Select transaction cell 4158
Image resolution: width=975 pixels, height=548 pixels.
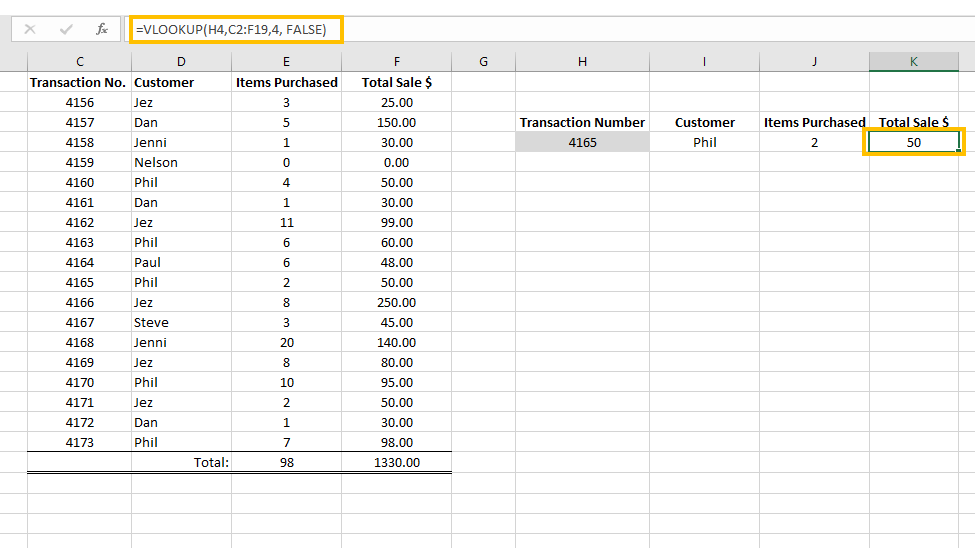(80, 142)
